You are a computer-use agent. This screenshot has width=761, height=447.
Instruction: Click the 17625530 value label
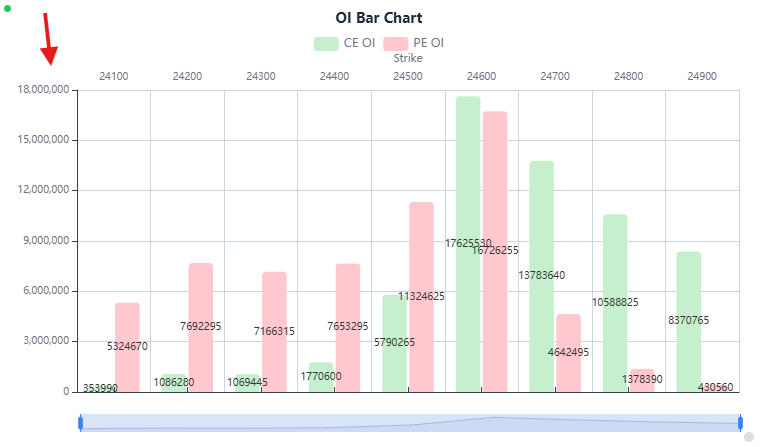[x=468, y=243]
